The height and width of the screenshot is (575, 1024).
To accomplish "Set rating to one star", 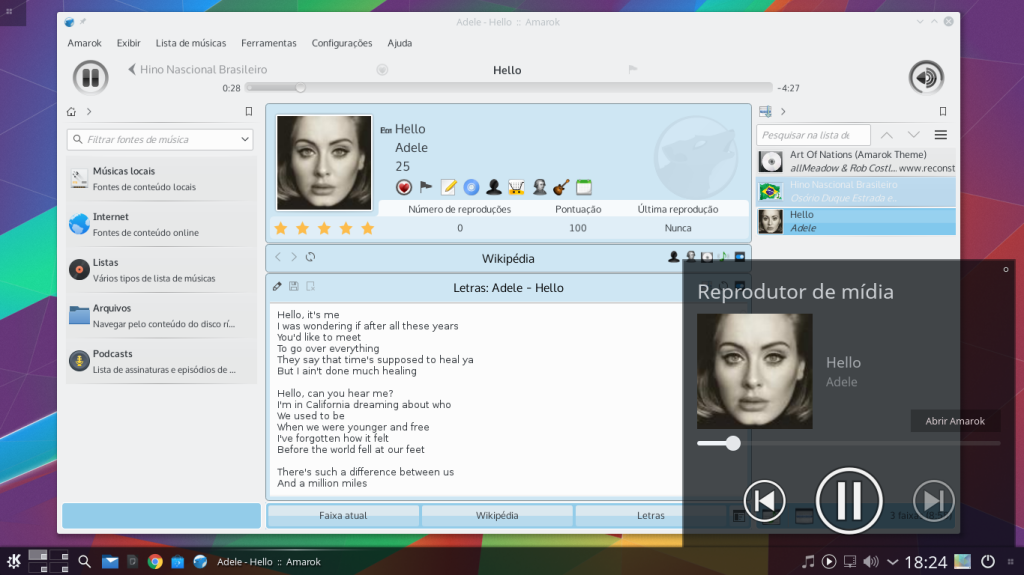I will [281, 228].
